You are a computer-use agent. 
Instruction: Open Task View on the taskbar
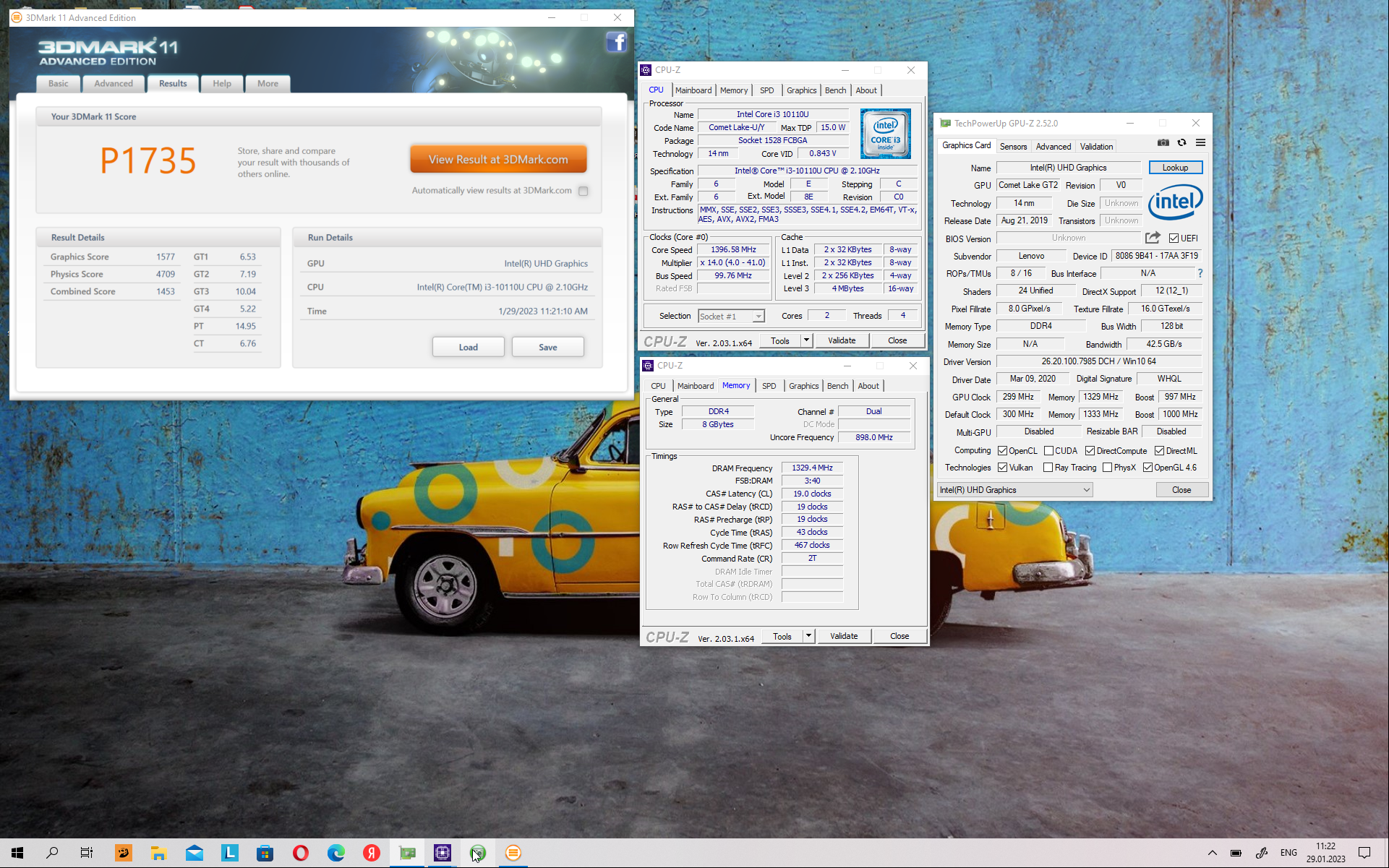coord(87,853)
